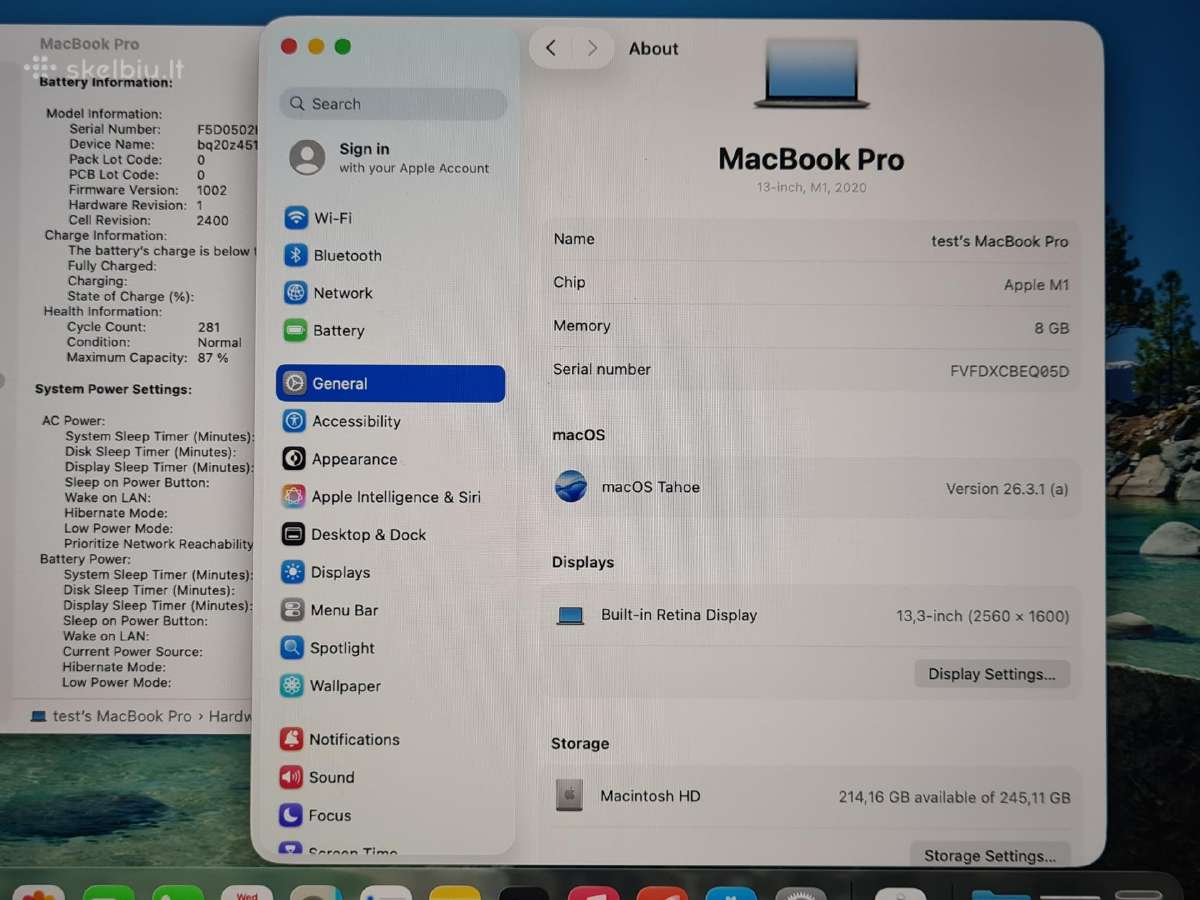Click Cycle Count 281 in System Information
The image size is (1200, 900).
coord(144,327)
